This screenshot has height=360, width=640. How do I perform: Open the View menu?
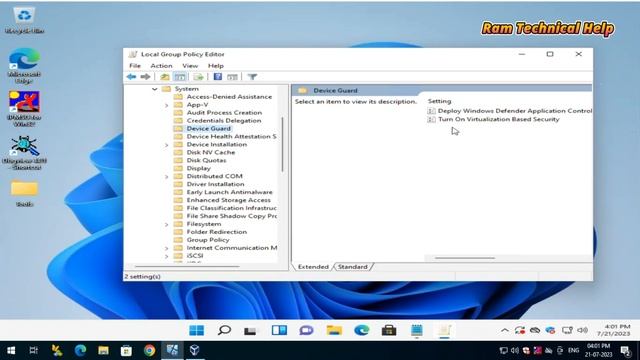coord(190,66)
